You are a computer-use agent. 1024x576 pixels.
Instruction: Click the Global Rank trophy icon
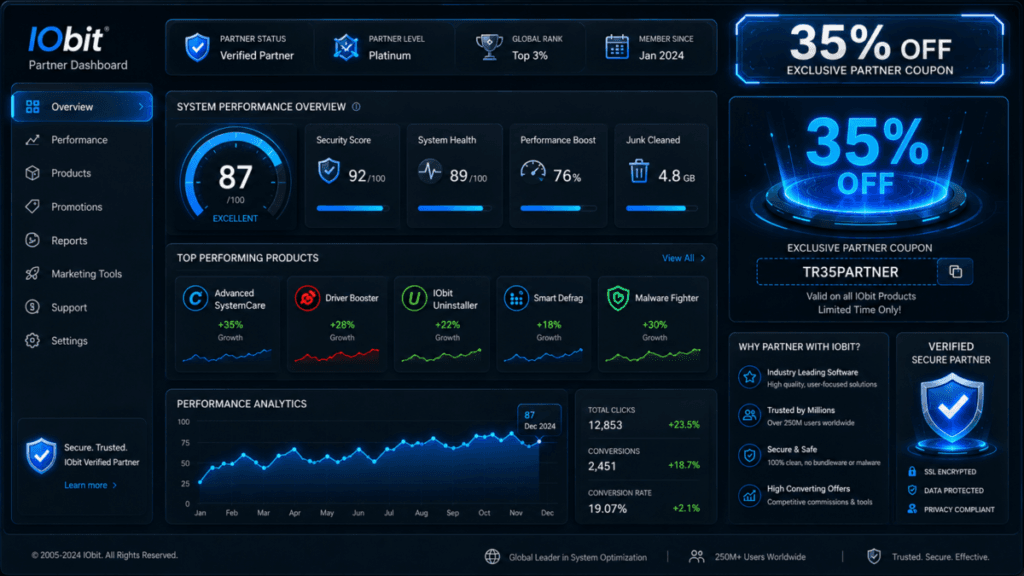coord(489,47)
